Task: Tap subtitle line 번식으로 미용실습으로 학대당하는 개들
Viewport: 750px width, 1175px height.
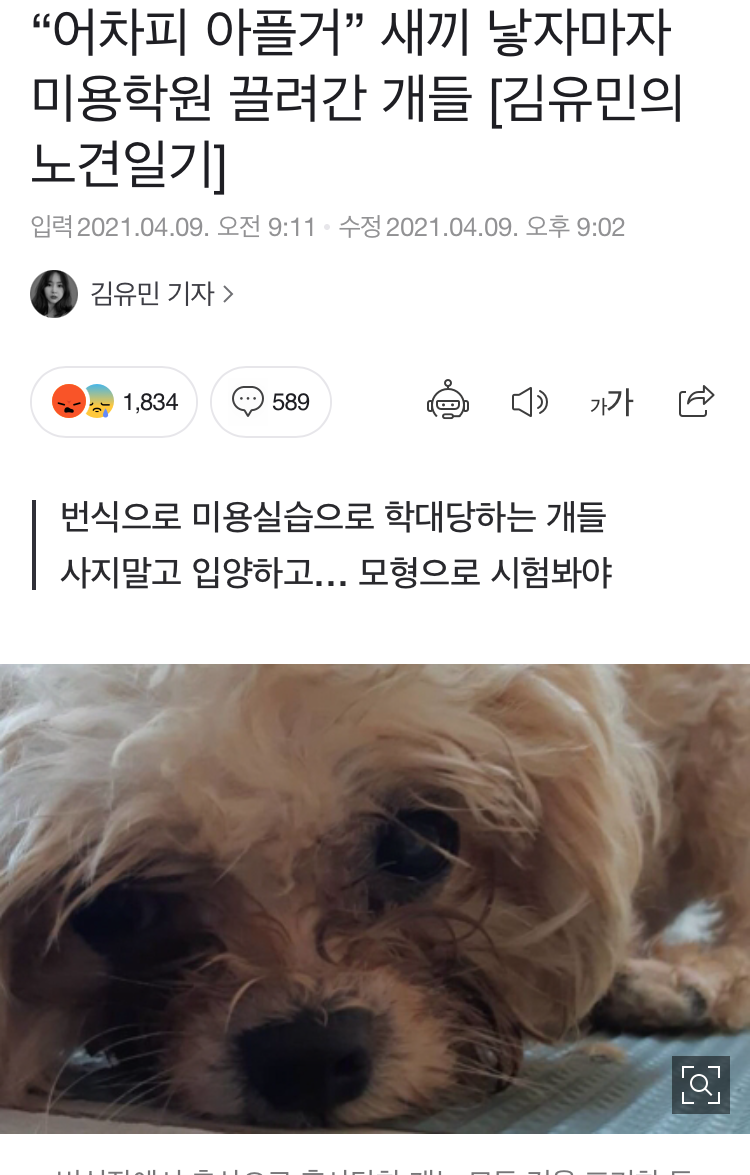Action: [x=333, y=516]
